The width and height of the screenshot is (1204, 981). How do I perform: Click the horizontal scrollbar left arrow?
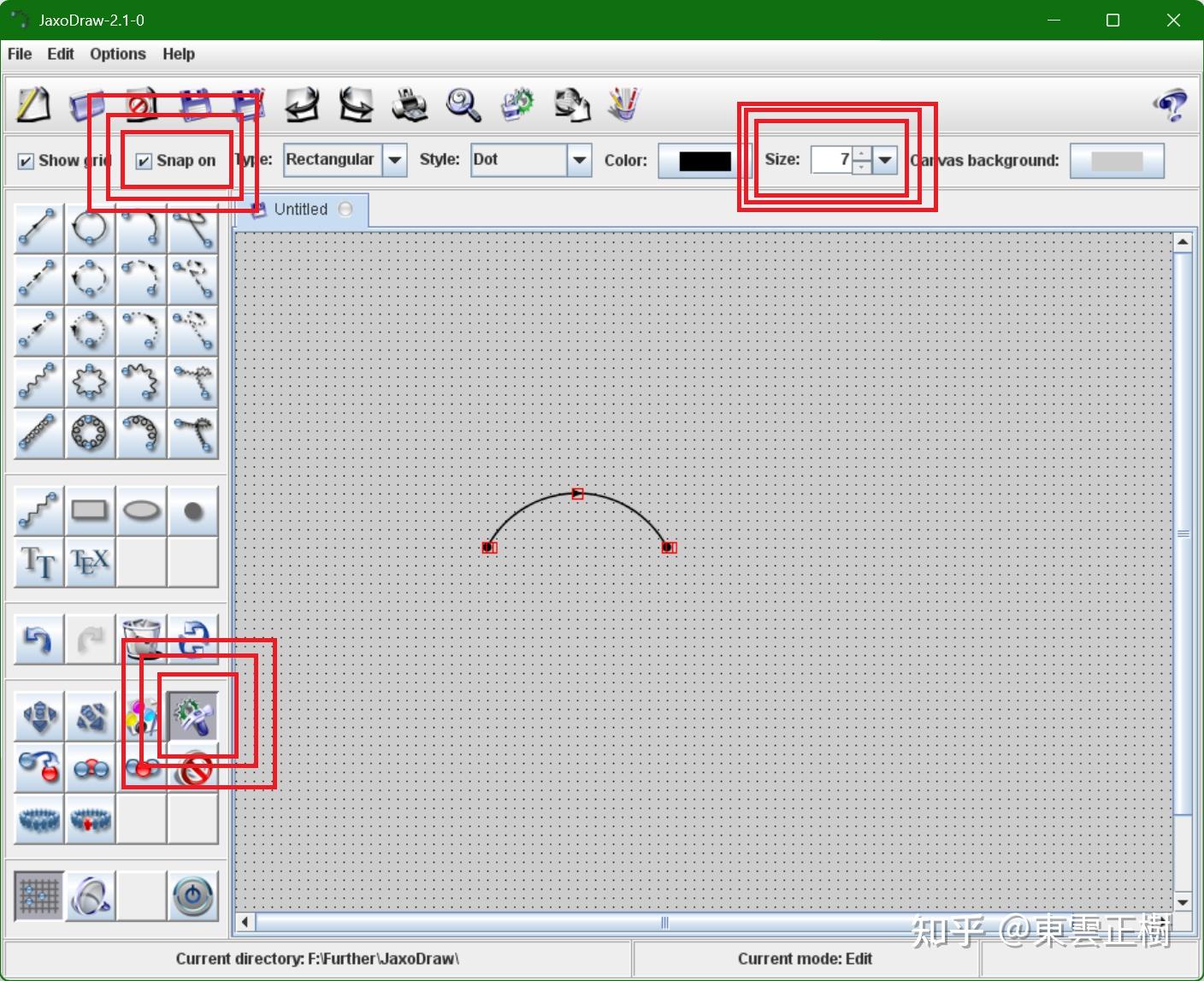coord(245,922)
